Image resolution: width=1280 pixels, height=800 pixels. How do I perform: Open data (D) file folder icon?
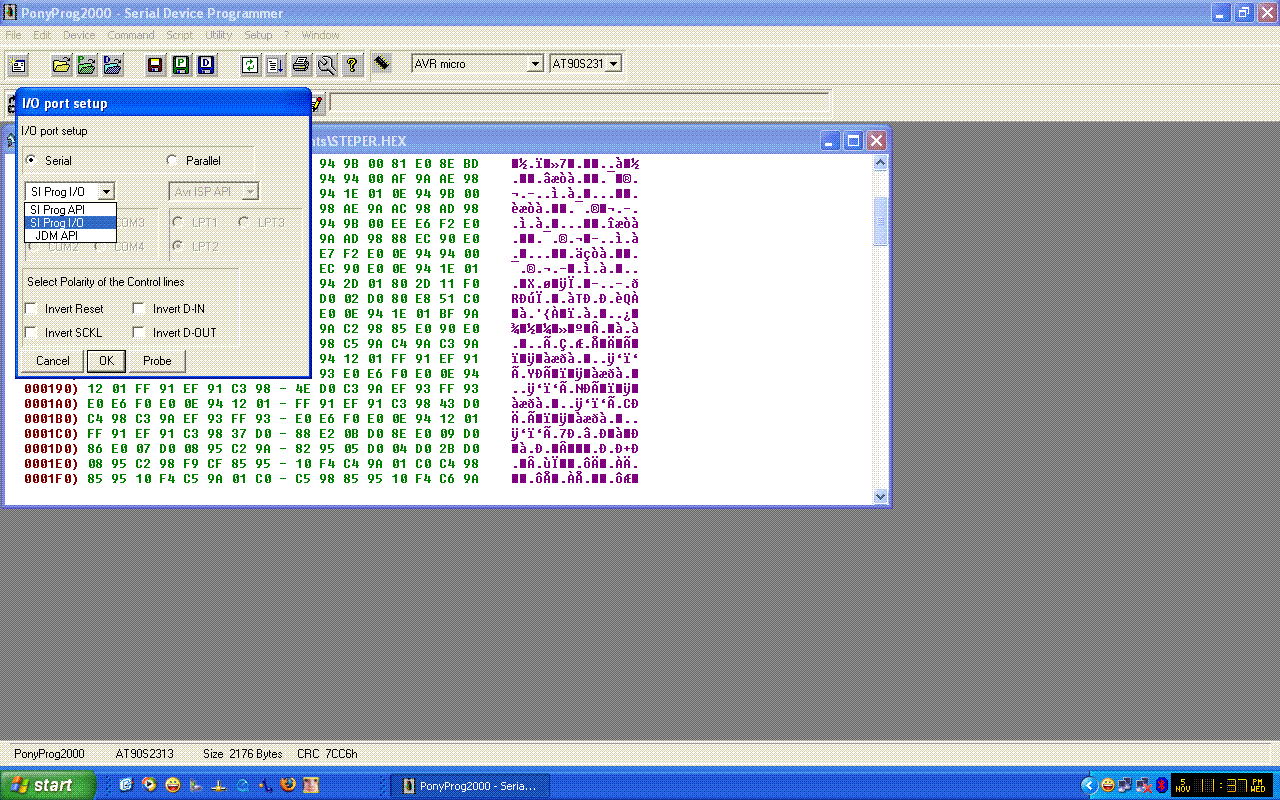point(112,65)
